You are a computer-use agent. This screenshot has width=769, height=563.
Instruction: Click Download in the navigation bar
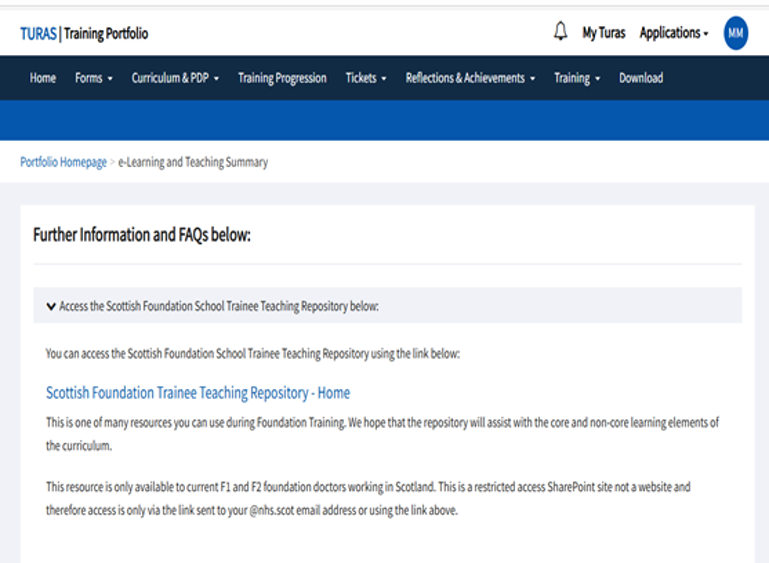641,78
